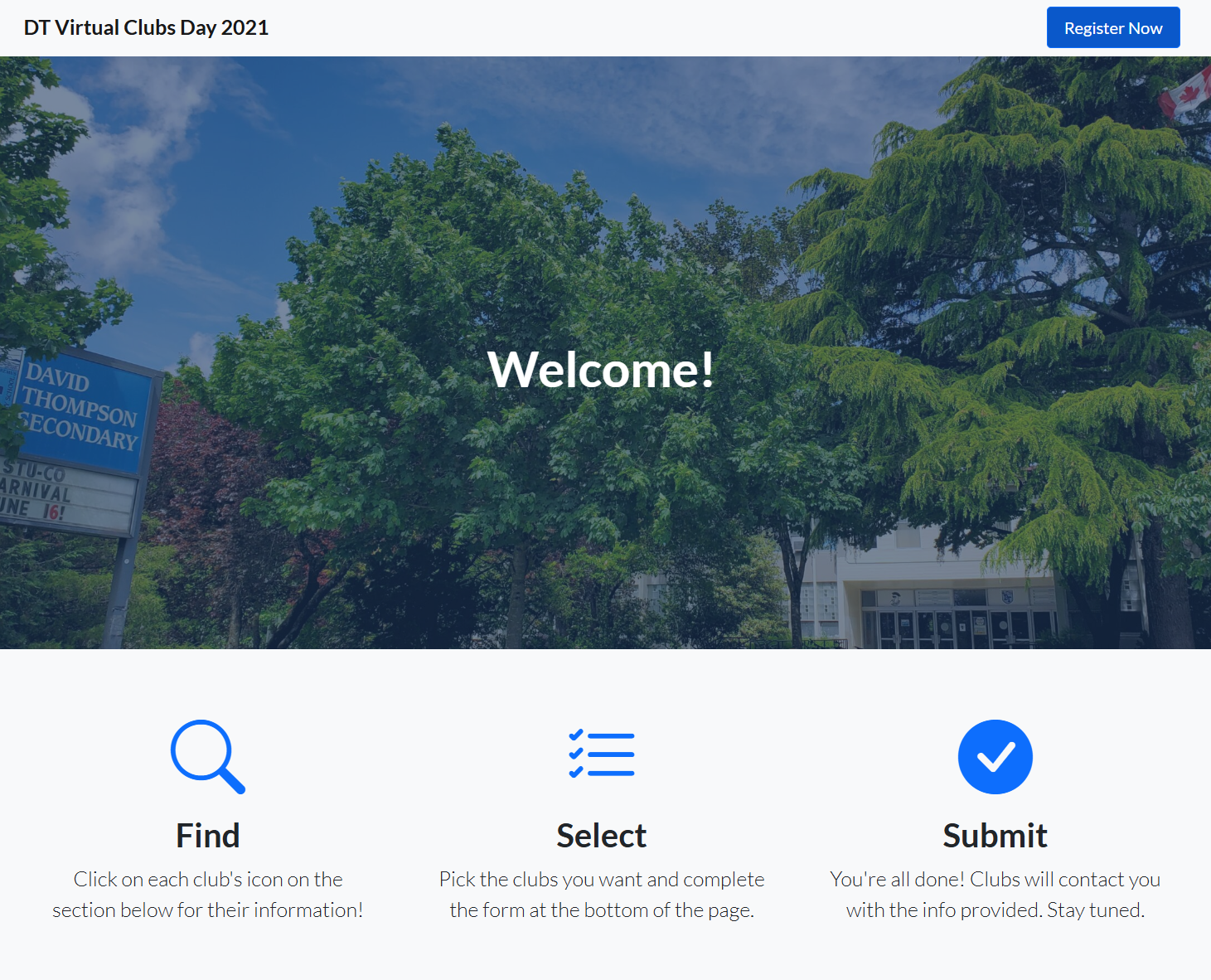Click the checklist Select icon
Image resolution: width=1211 pixels, height=980 pixels.
pyautogui.click(x=602, y=754)
